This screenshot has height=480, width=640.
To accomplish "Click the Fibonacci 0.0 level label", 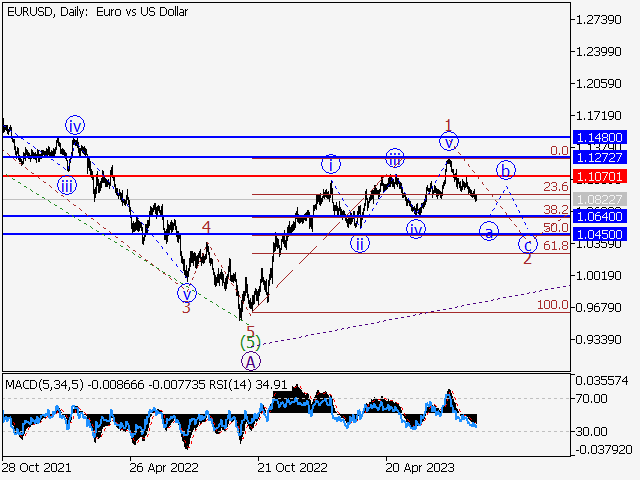I will [x=559, y=151].
